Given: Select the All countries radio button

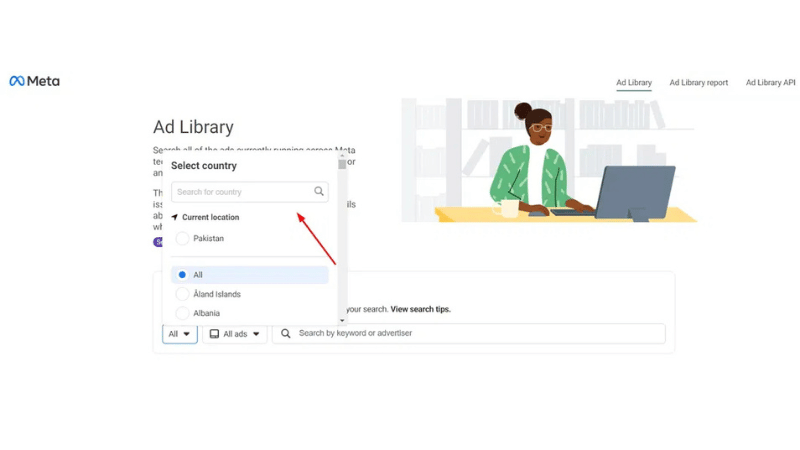Looking at the screenshot, I should [182, 274].
